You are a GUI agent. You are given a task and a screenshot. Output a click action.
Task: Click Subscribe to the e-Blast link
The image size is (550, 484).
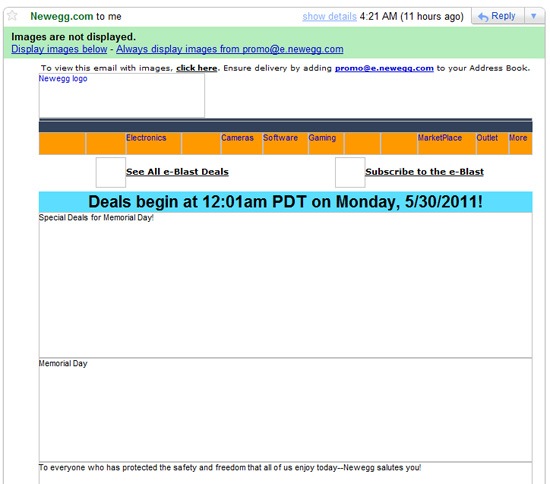tap(424, 172)
